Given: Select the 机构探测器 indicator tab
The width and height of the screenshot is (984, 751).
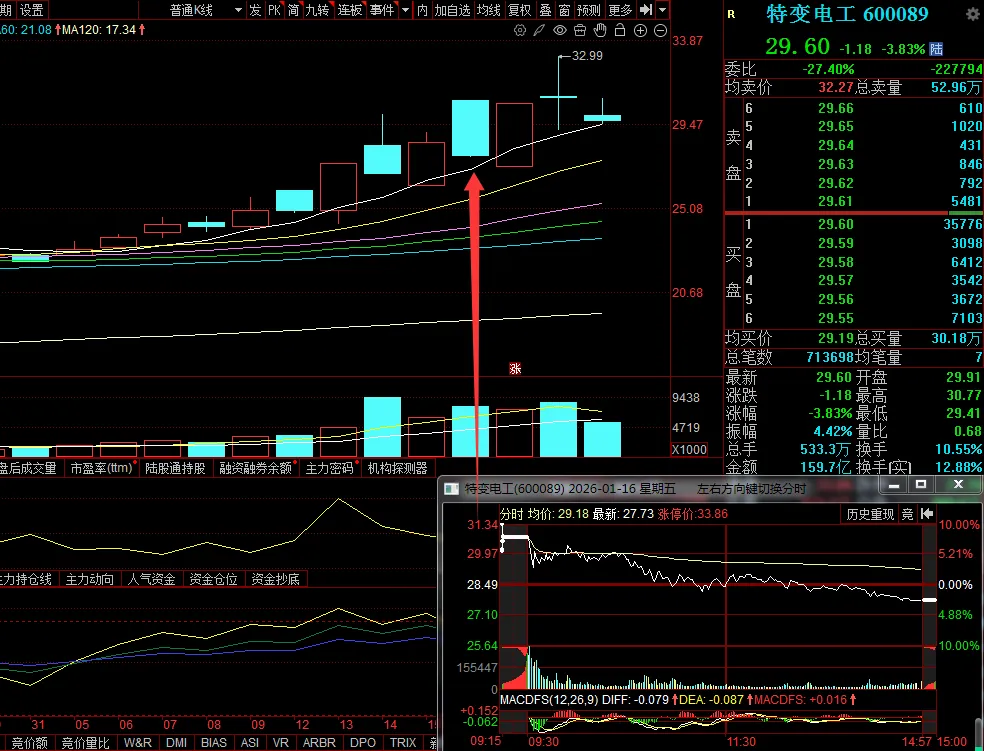Looking at the screenshot, I should (397, 468).
